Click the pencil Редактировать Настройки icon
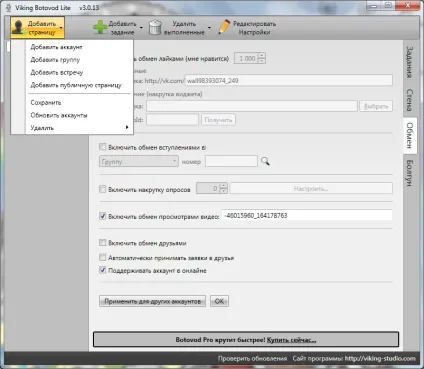Screen dimensions: 424x369 [224, 27]
